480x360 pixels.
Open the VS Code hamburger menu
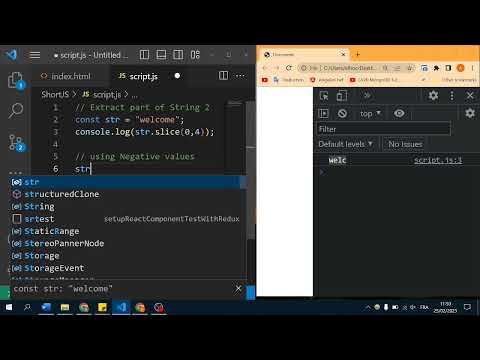[35, 55]
